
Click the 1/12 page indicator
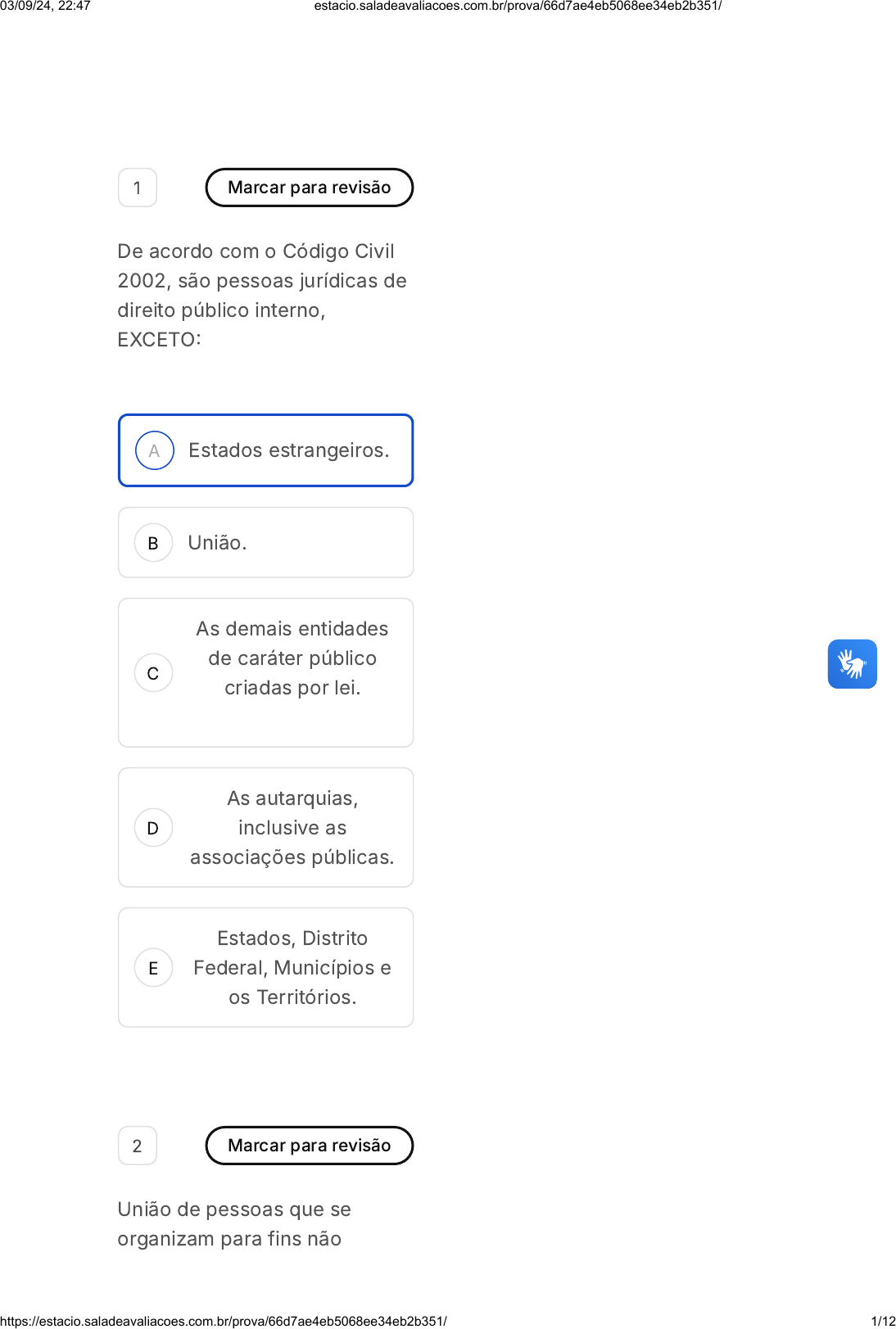pos(883,1321)
